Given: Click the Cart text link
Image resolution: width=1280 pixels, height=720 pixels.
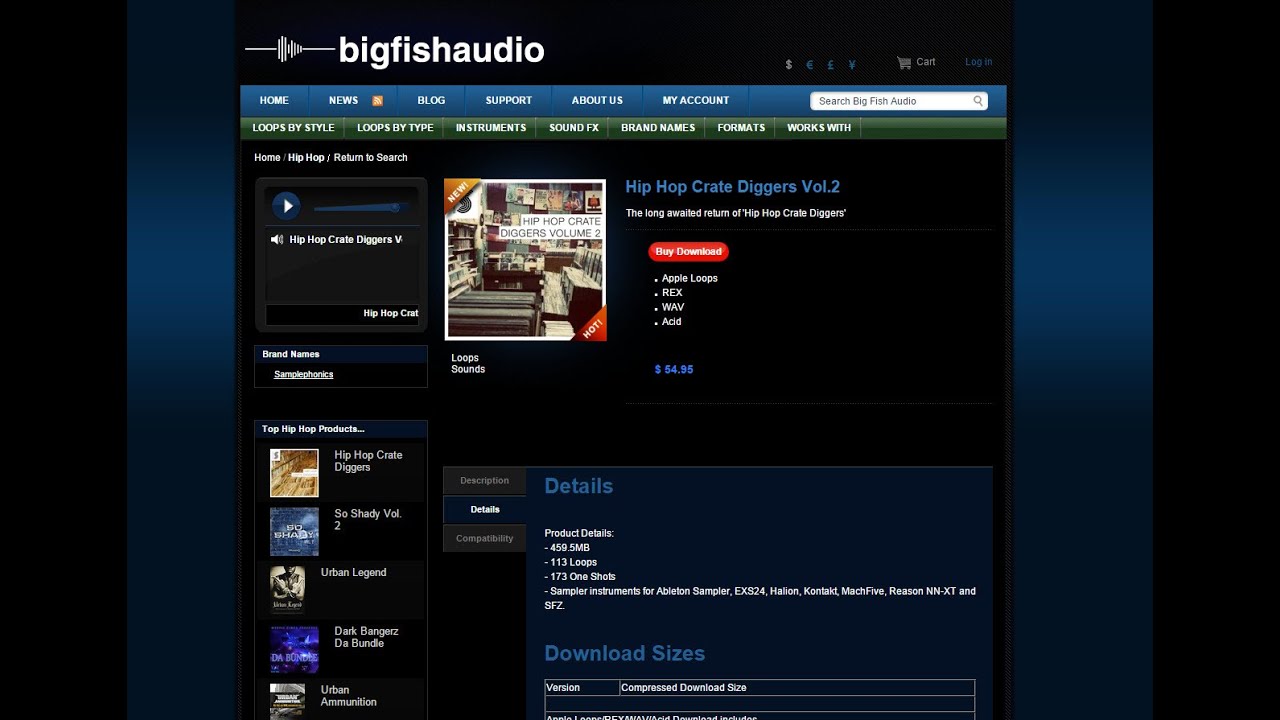Looking at the screenshot, I should tap(926, 62).
